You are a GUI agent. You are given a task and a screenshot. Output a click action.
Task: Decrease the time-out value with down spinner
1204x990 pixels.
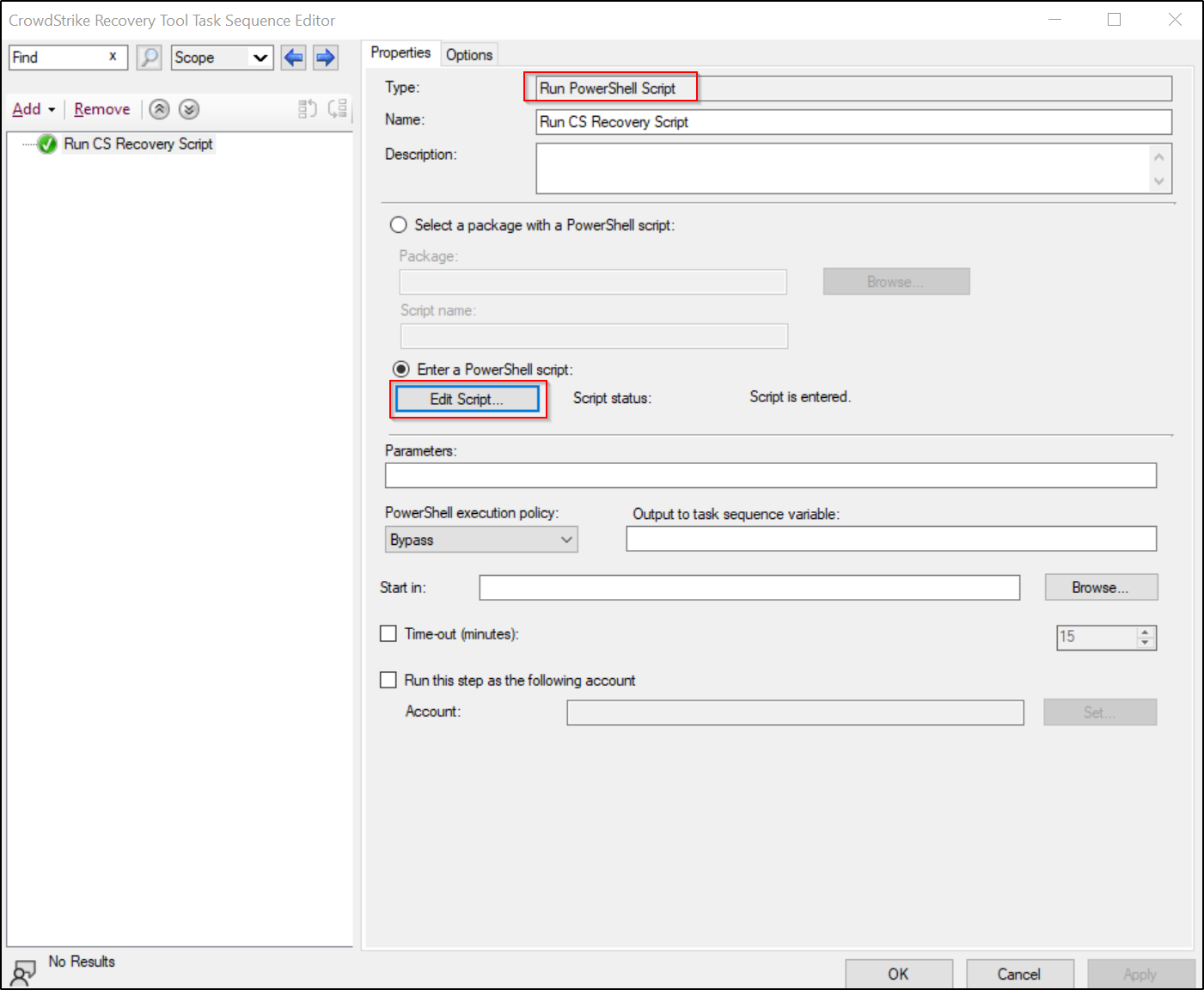[1146, 643]
